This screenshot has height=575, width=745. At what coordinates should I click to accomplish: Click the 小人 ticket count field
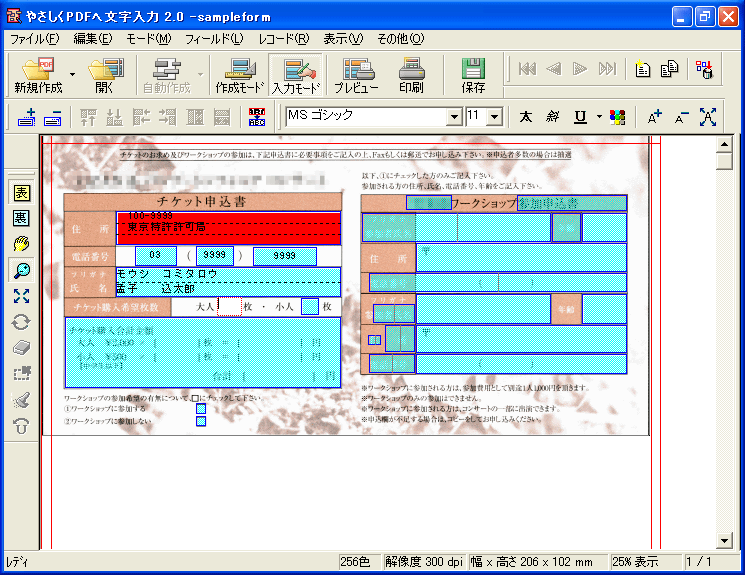[x=310, y=307]
